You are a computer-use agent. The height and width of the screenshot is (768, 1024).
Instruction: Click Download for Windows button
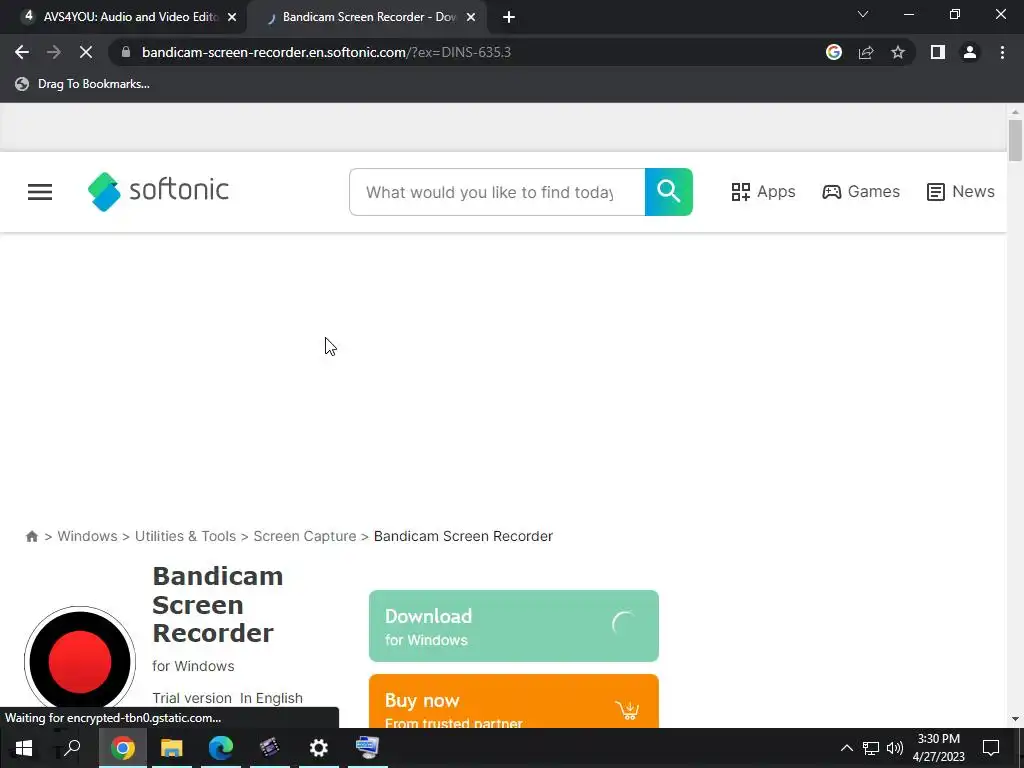(x=513, y=626)
